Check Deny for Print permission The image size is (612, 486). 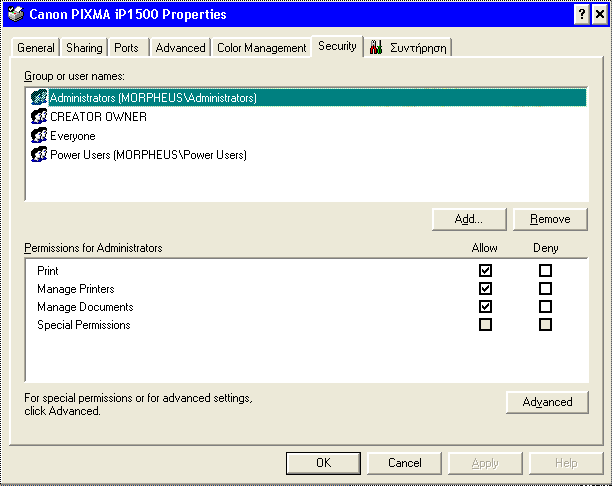click(x=545, y=271)
